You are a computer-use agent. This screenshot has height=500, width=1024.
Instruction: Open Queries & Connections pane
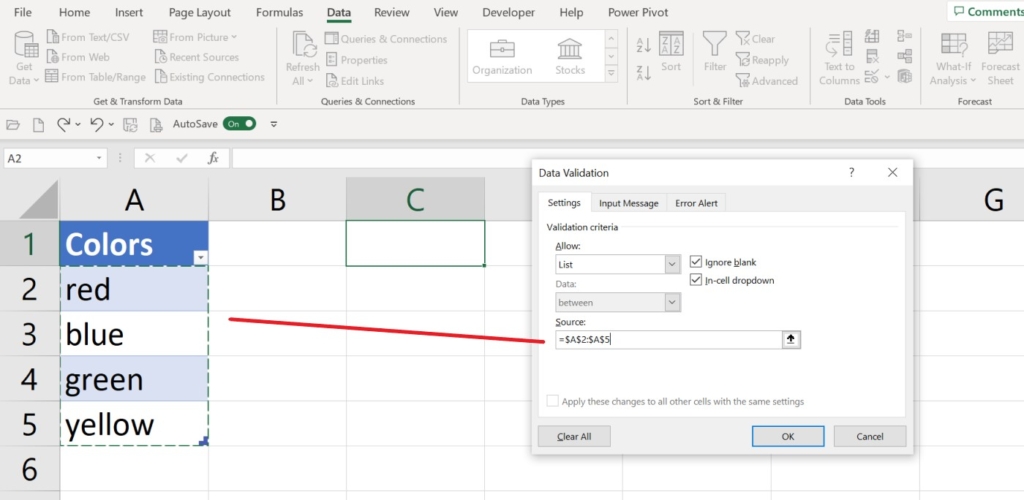[386, 39]
